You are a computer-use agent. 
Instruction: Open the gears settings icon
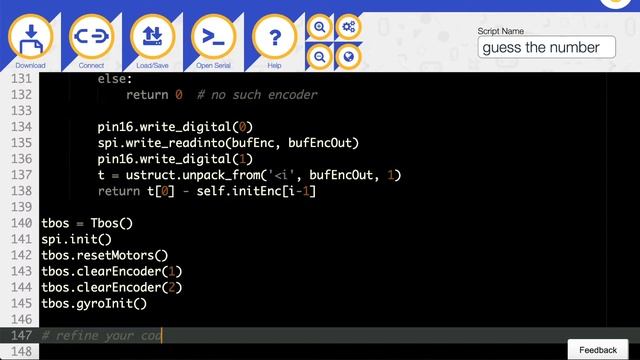coord(349,27)
